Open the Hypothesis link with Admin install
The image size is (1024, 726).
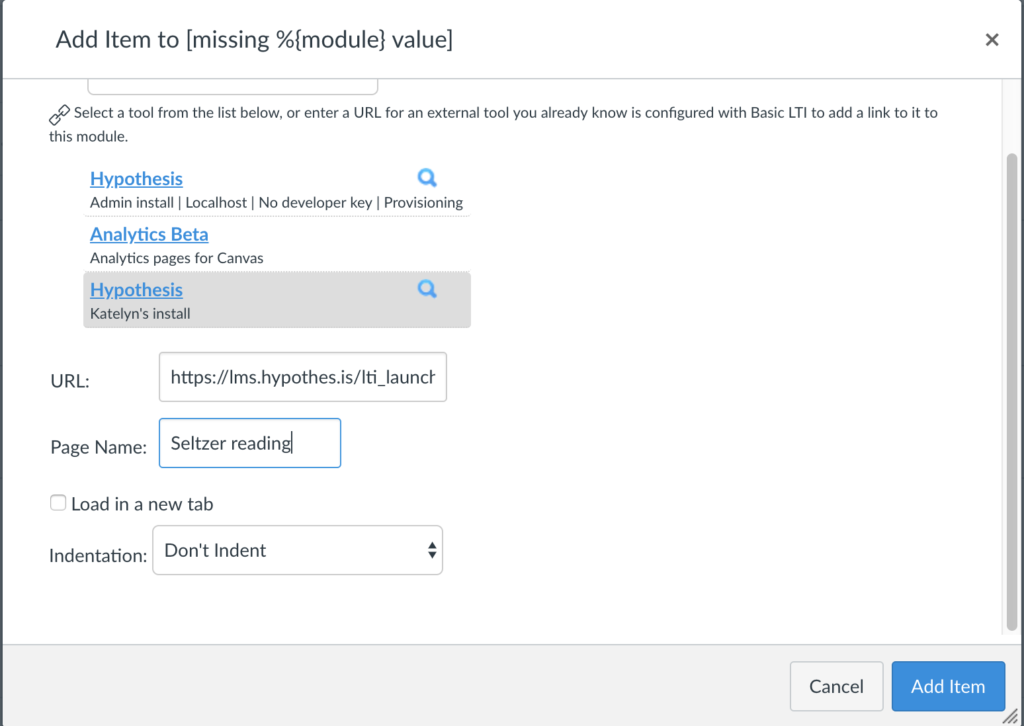(x=136, y=178)
